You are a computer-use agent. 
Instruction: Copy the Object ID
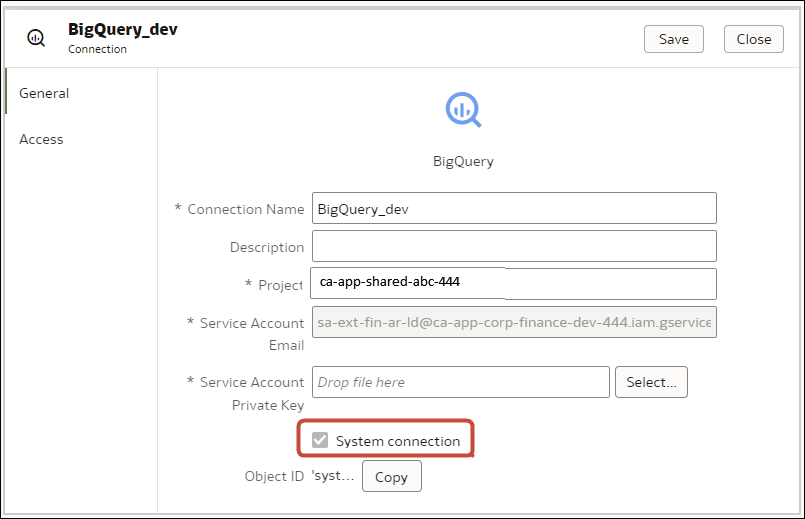click(391, 476)
